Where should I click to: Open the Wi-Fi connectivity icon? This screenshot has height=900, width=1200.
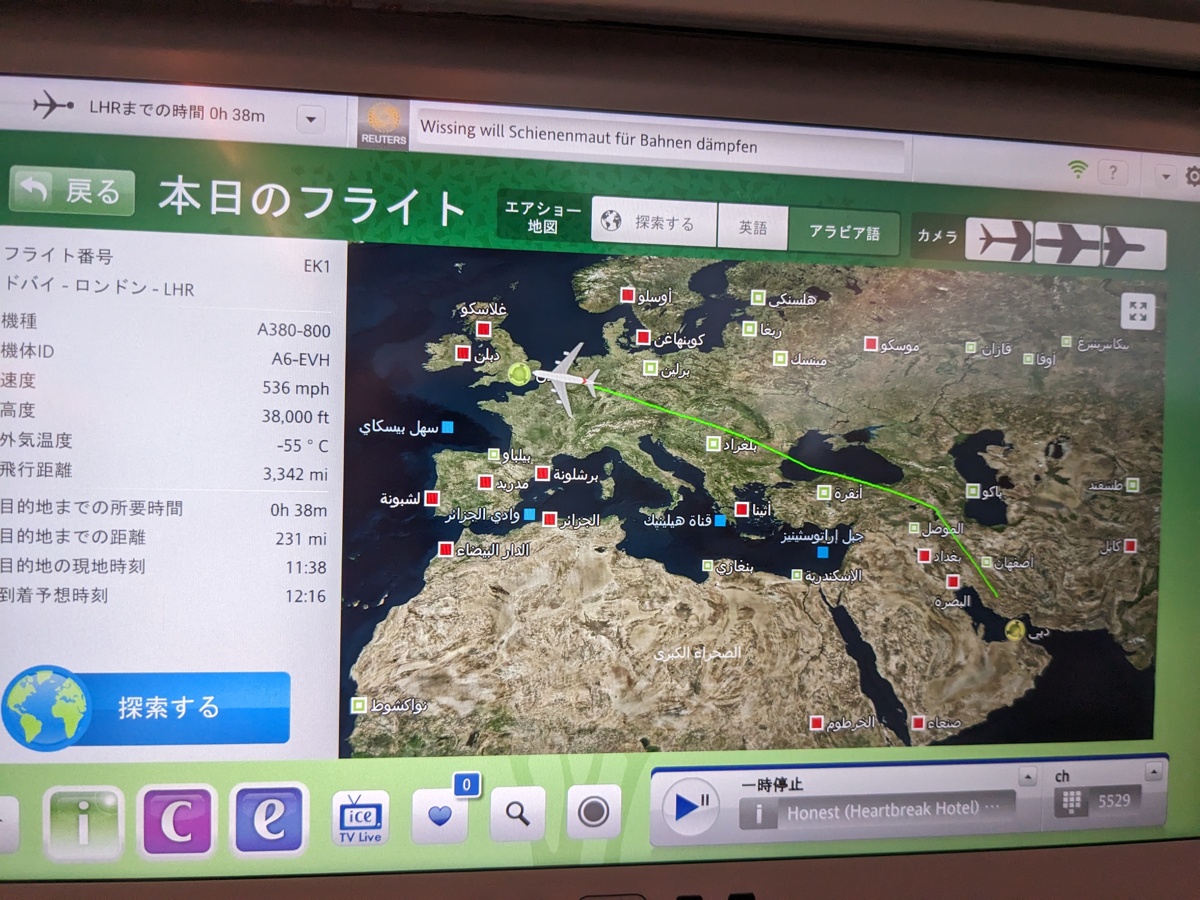pyautogui.click(x=1077, y=169)
